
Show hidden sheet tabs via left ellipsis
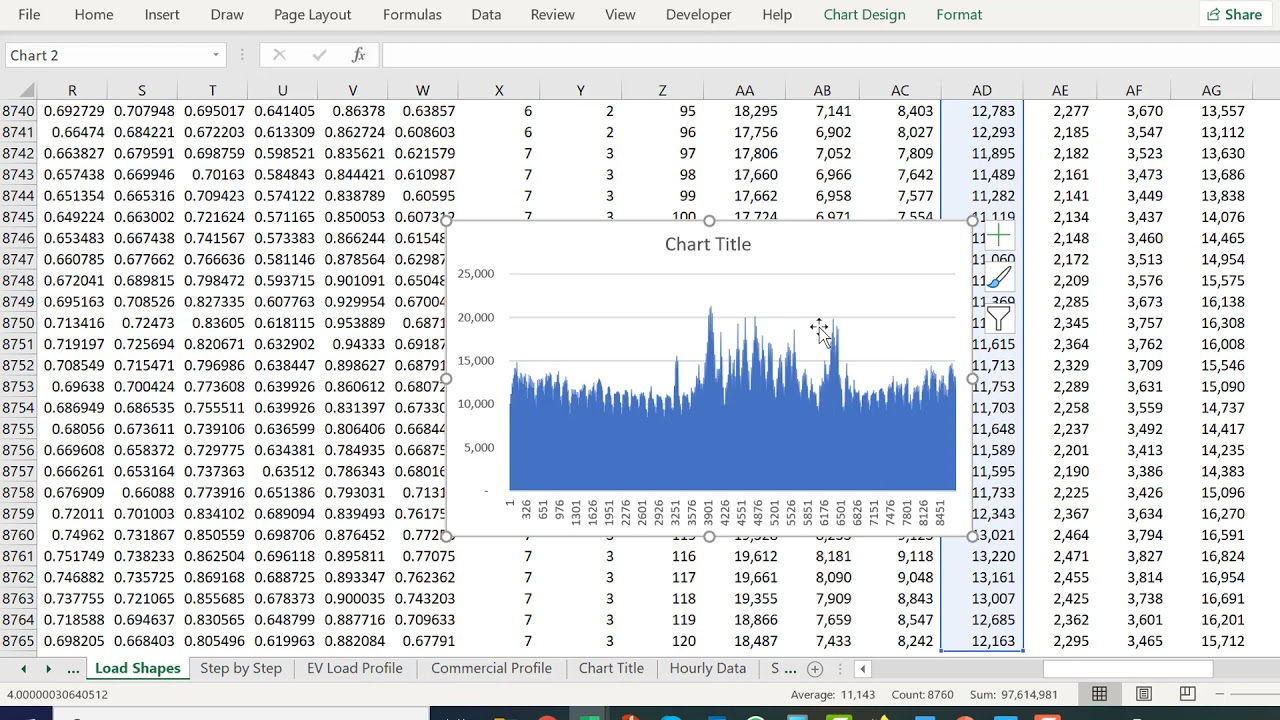click(73, 669)
